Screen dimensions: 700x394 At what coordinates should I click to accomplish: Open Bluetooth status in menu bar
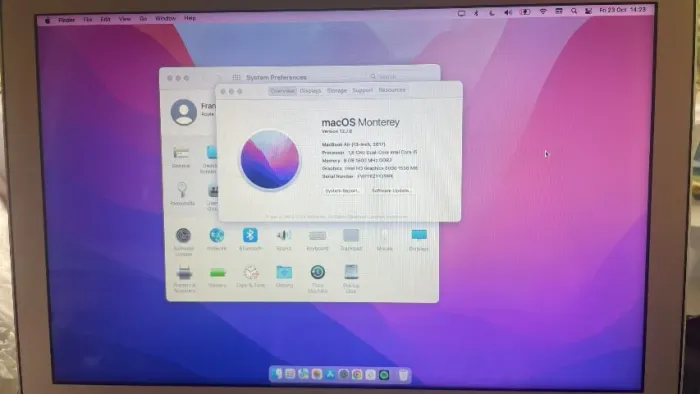476,13
